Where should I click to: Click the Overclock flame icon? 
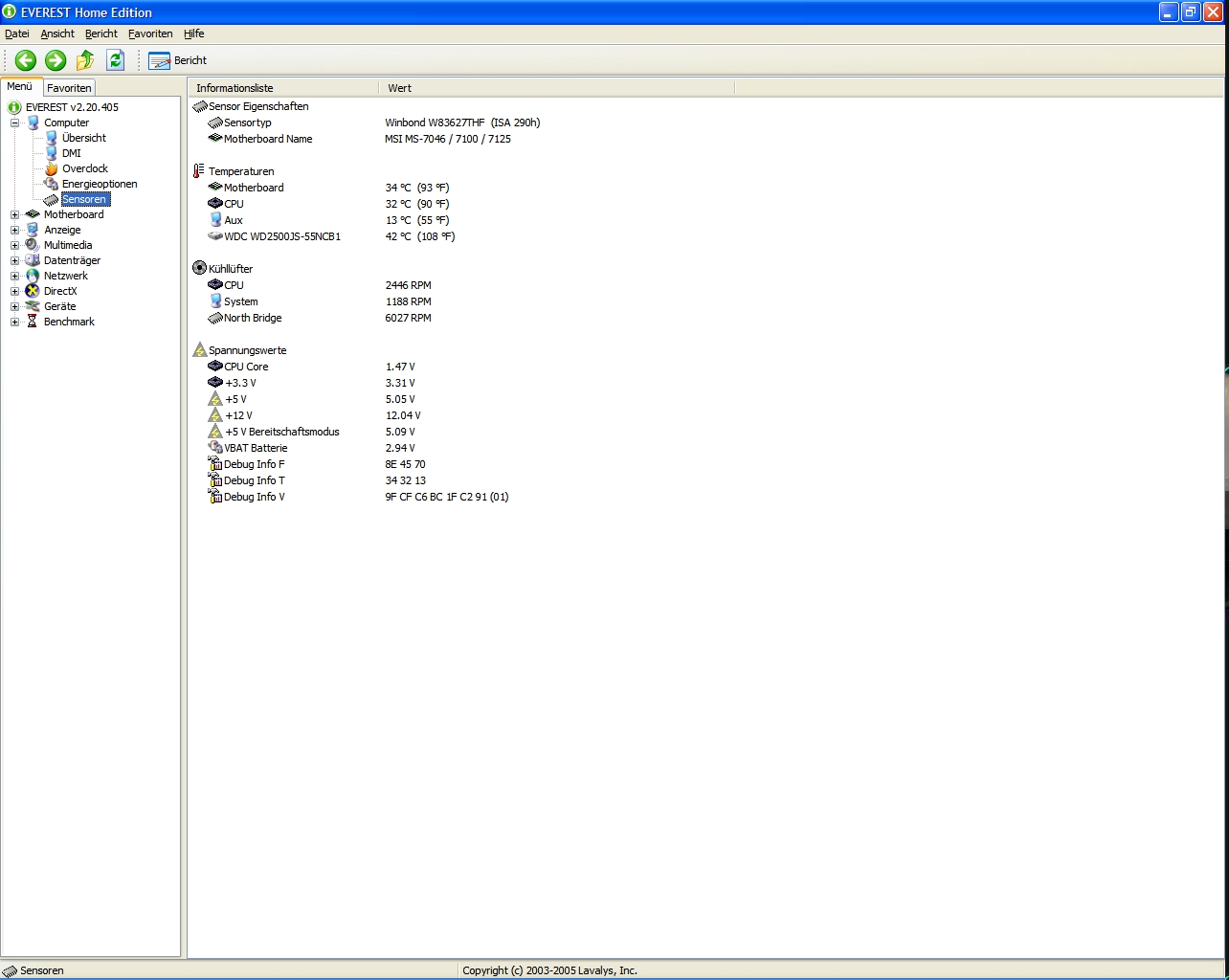tap(52, 168)
